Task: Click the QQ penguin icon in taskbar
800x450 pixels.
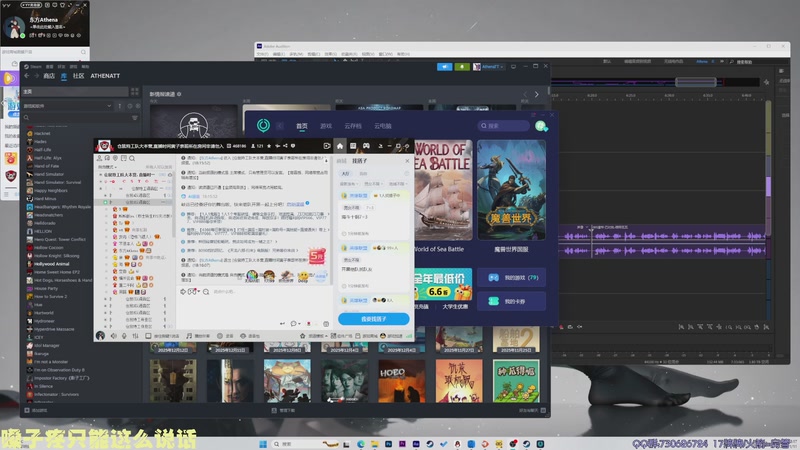Action: click(457, 444)
